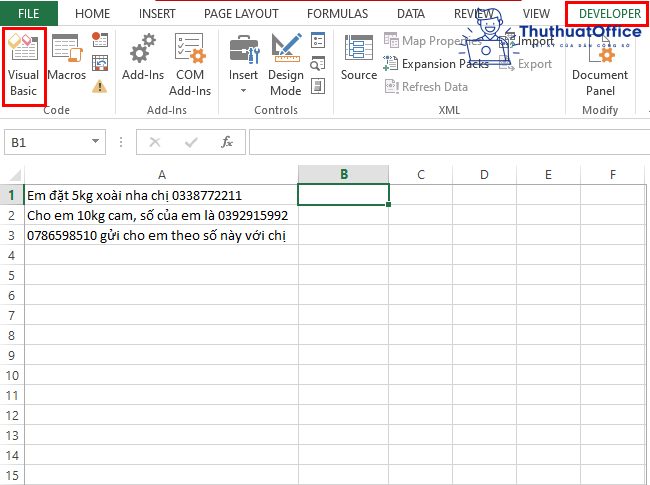Select row 2 header
Viewport: 650px width, 485px height.
[12, 215]
